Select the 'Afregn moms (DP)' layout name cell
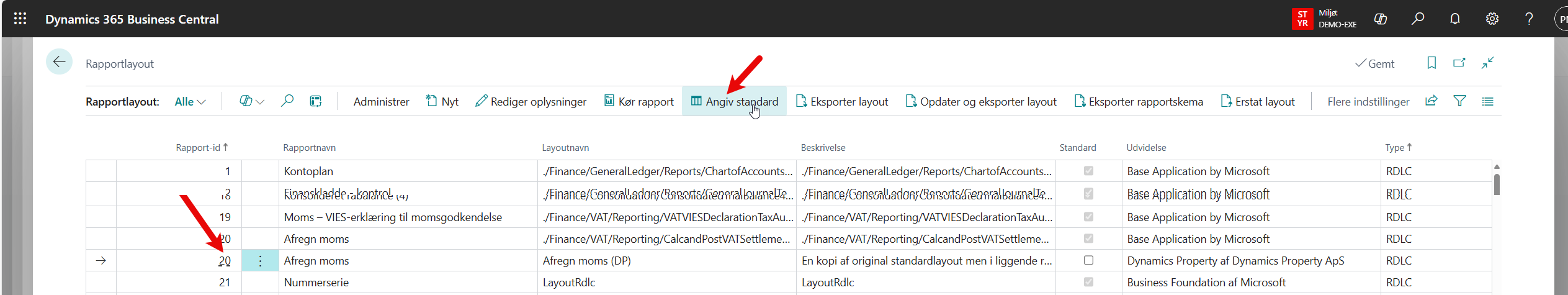 pos(667,261)
